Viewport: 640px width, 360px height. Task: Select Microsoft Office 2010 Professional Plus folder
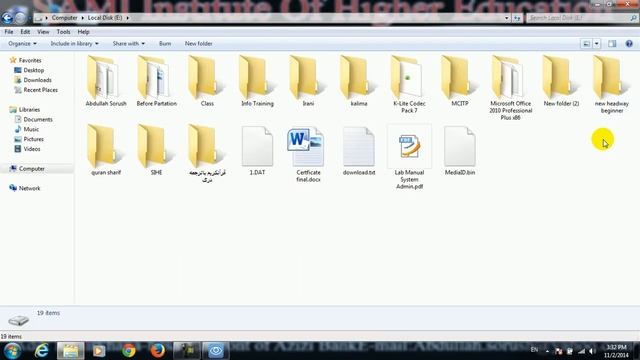point(511,88)
